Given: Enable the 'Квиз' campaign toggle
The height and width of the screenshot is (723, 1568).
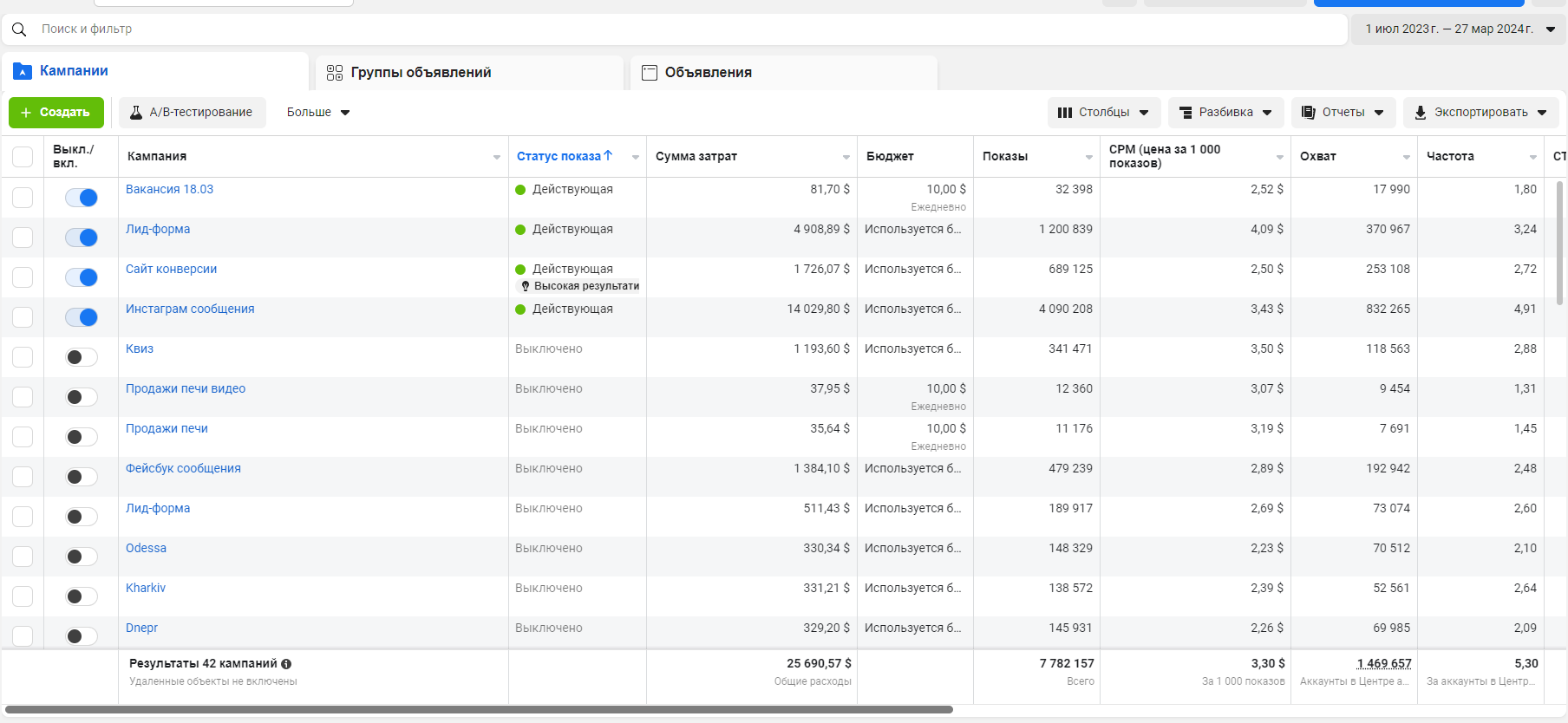Looking at the screenshot, I should click(82, 357).
